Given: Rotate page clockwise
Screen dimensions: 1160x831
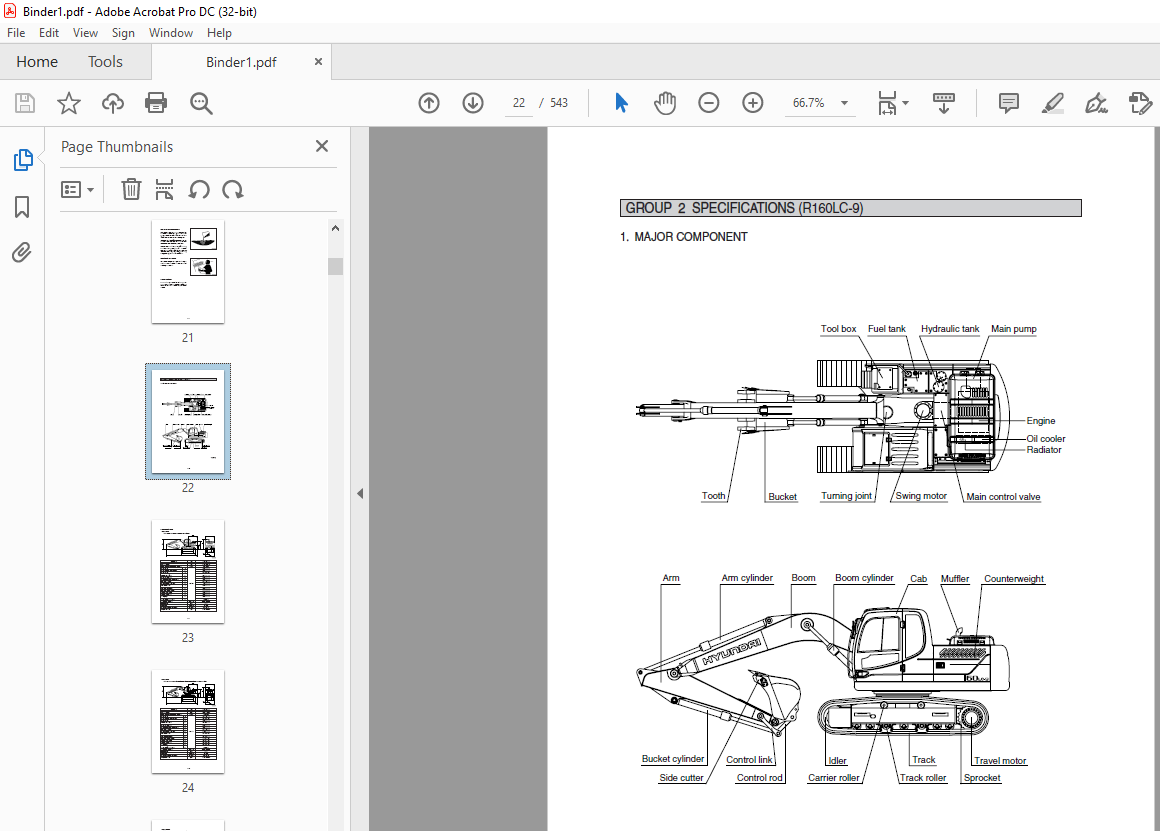Looking at the screenshot, I should tap(233, 190).
